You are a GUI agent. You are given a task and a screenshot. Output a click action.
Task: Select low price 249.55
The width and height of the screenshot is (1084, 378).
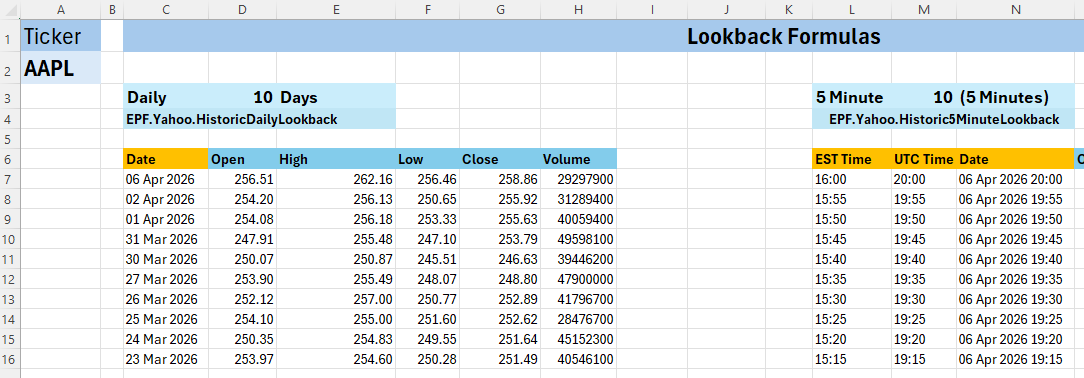click(x=427, y=340)
